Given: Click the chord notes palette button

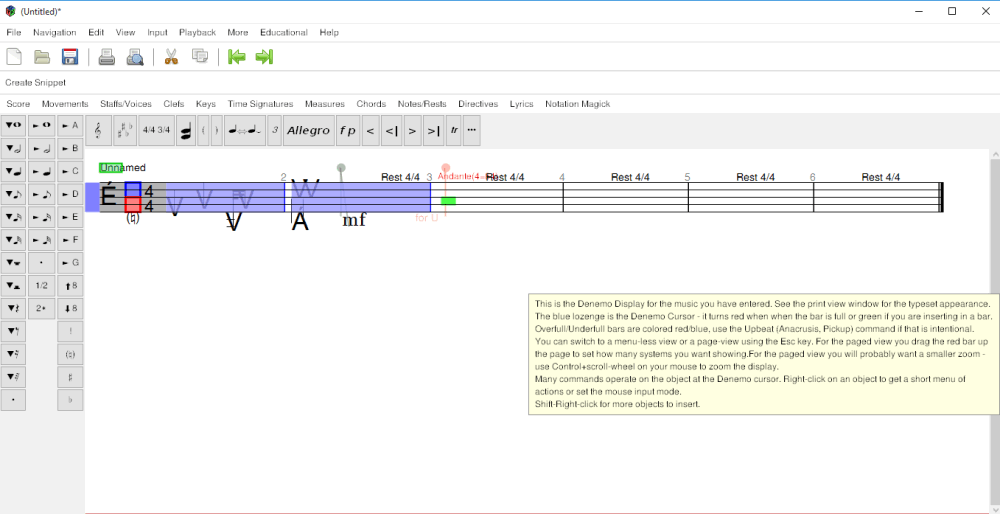Looking at the screenshot, I should (186, 130).
